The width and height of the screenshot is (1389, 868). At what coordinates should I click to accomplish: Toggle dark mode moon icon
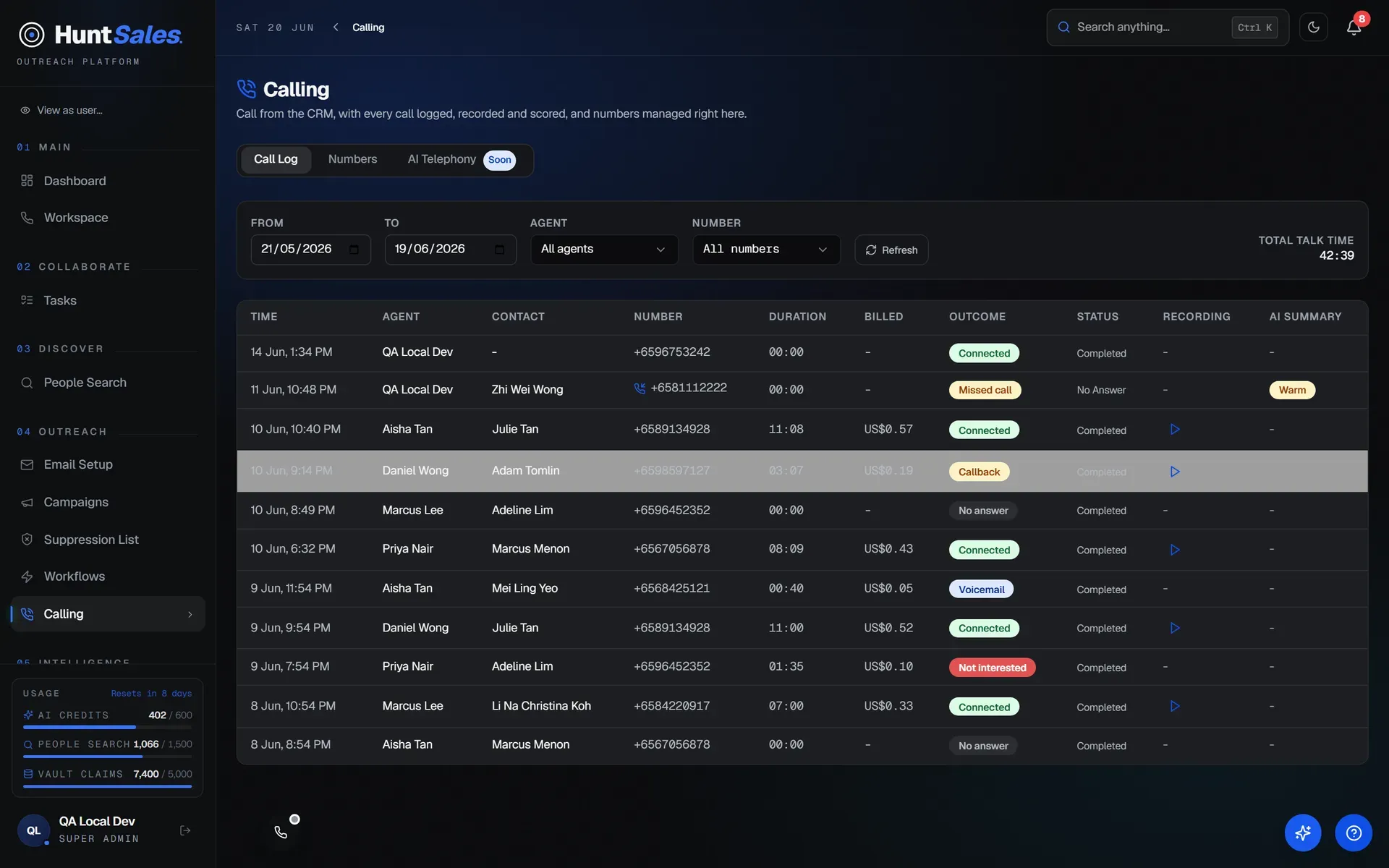[1313, 27]
